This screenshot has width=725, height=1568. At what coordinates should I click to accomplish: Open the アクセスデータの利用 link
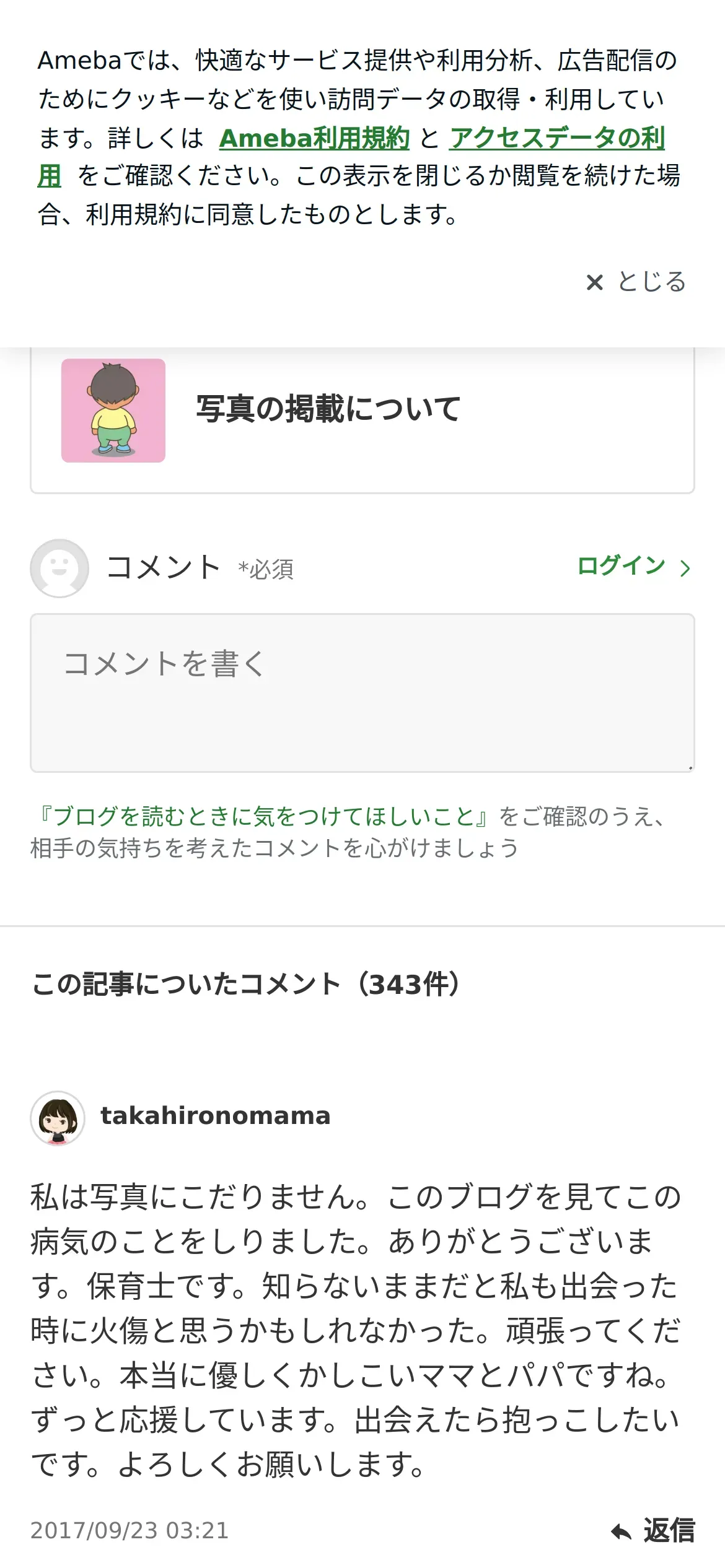556,138
